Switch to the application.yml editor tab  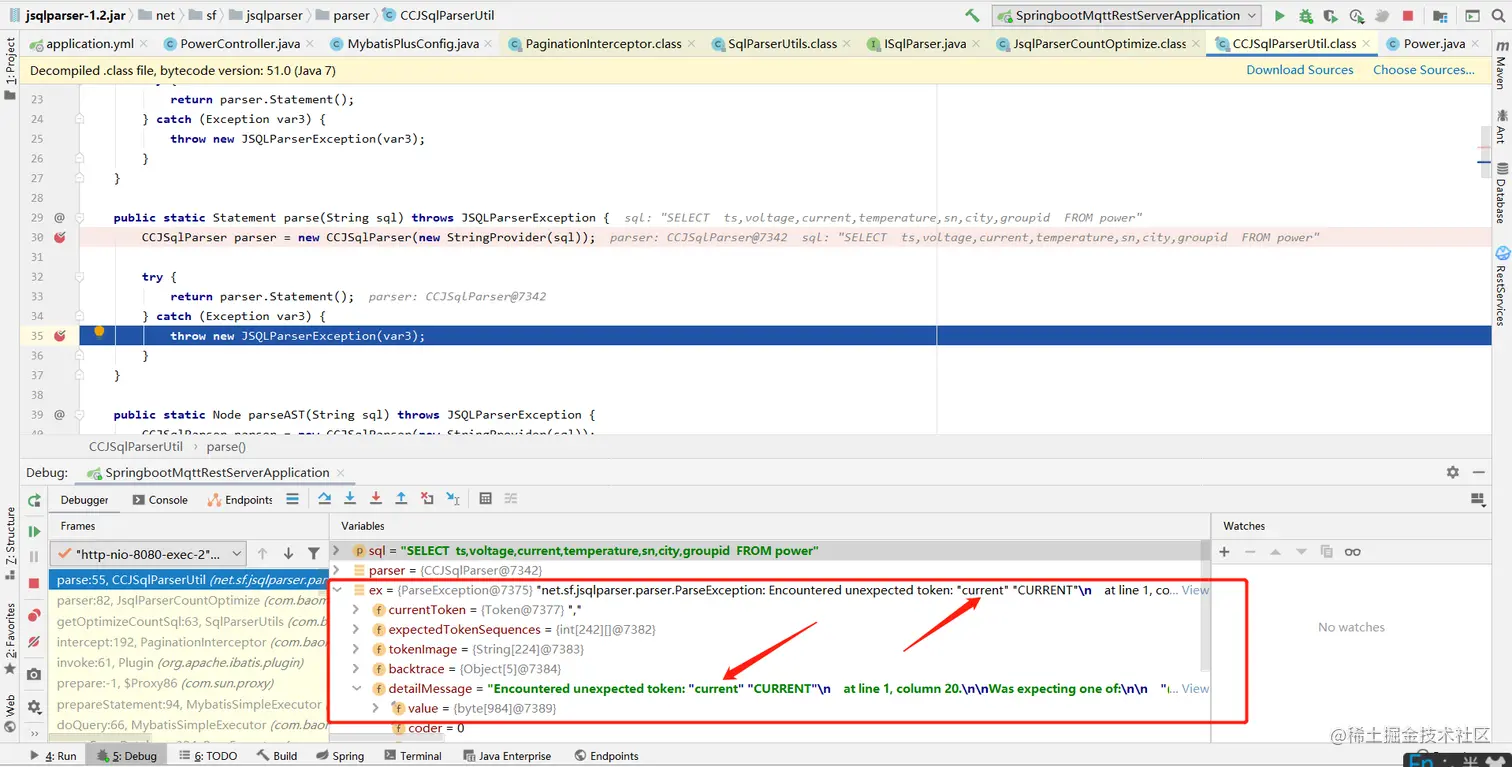tap(89, 44)
